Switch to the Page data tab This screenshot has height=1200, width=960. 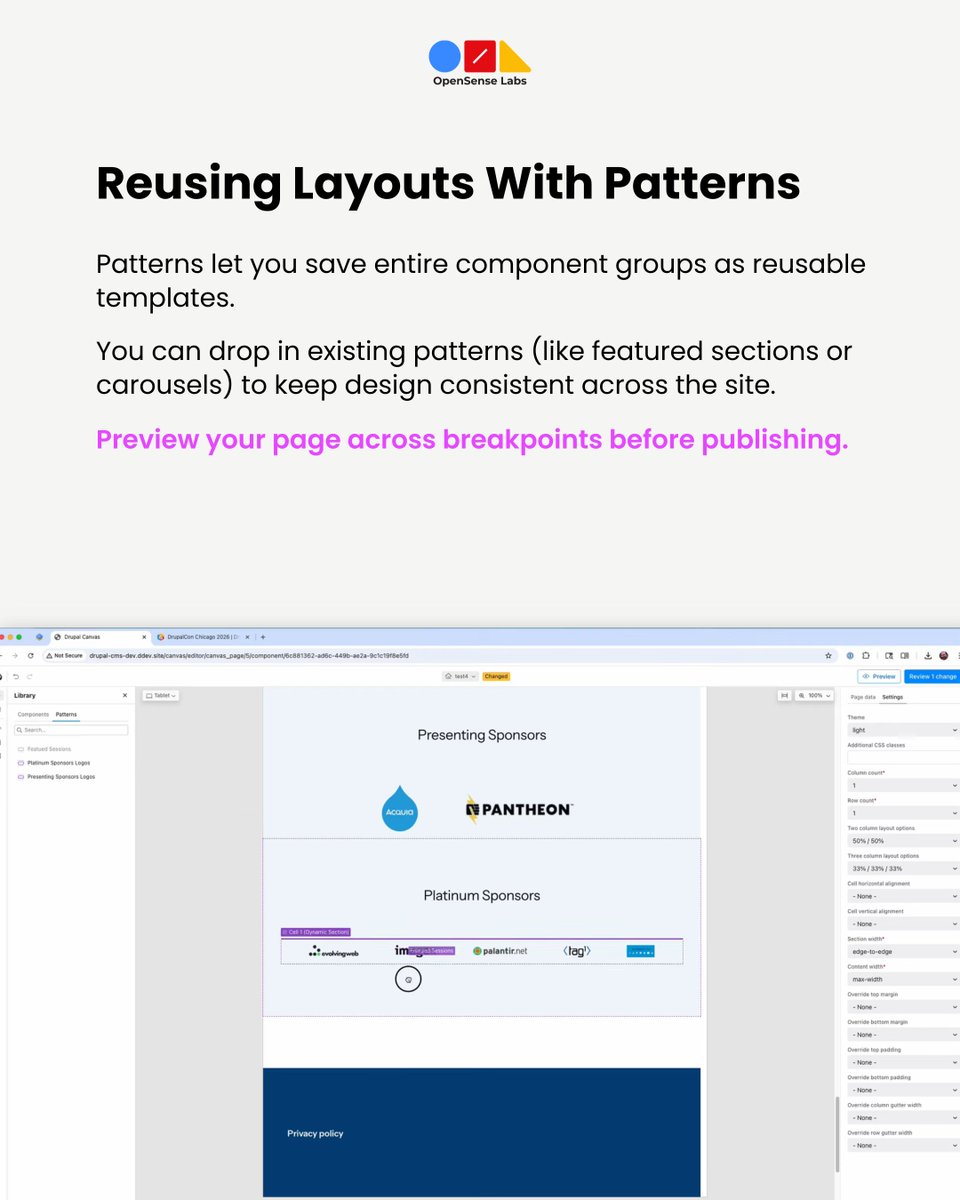(x=863, y=696)
